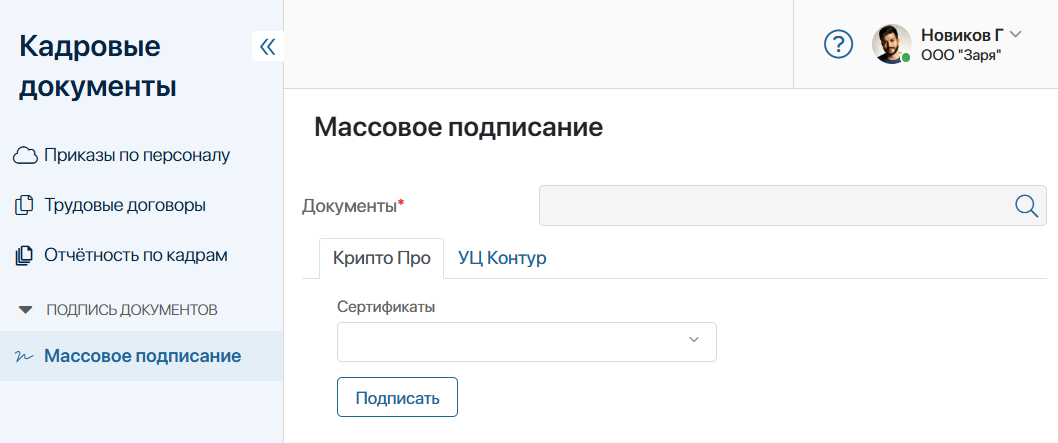This screenshot has width=1058, height=443.
Task: Click inside the Документы input field
Action: 793,206
